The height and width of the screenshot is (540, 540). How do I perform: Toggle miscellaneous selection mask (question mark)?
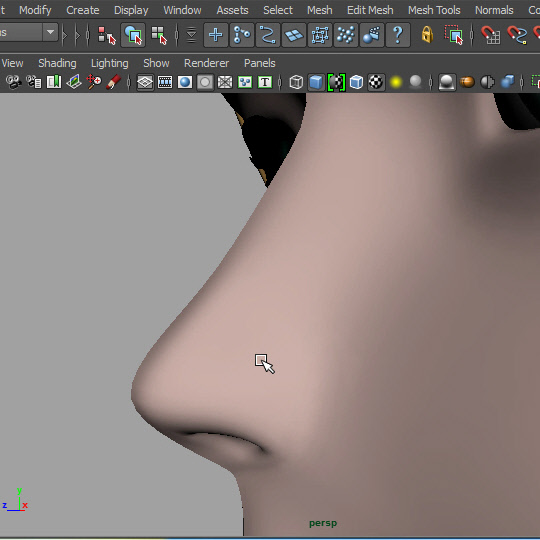pyautogui.click(x=398, y=35)
